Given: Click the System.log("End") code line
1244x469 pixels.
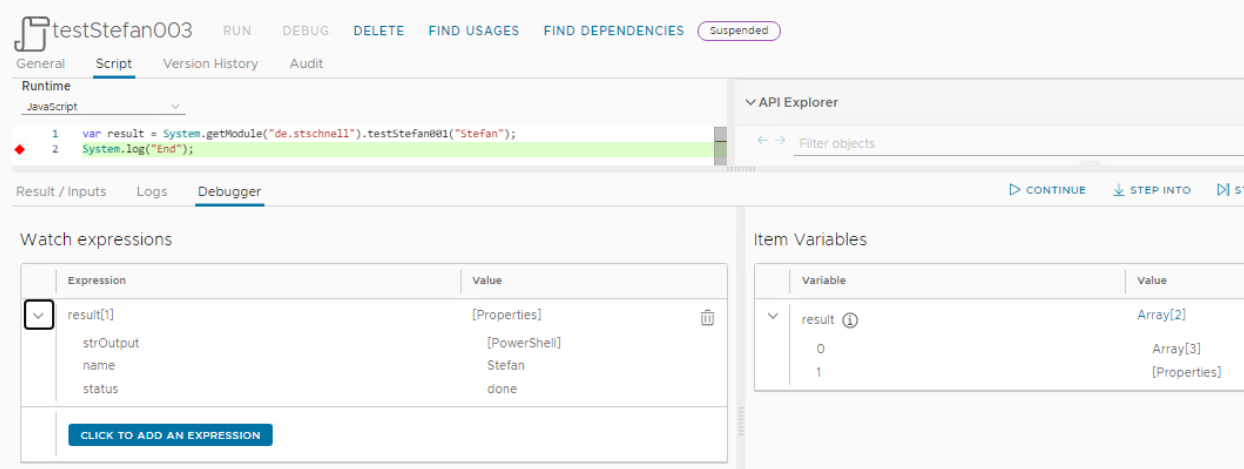Looking at the screenshot, I should pyautogui.click(x=138, y=149).
